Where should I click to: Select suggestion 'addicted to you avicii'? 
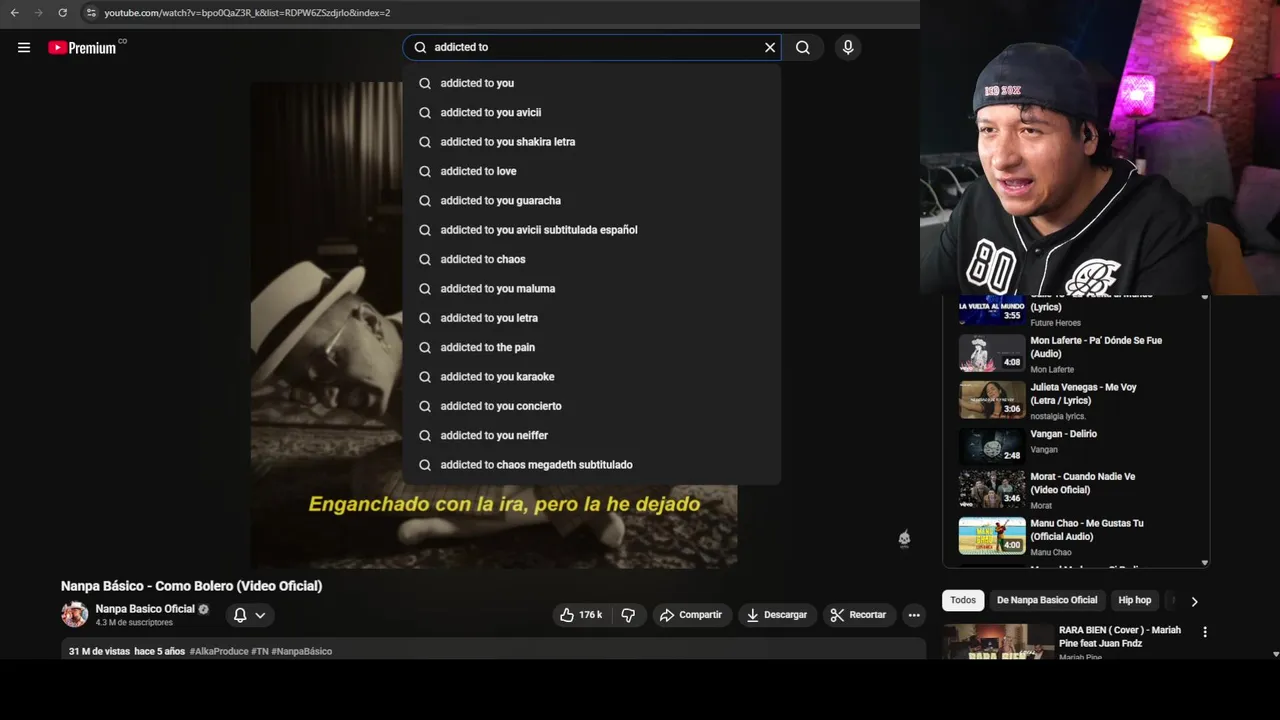coord(592,112)
